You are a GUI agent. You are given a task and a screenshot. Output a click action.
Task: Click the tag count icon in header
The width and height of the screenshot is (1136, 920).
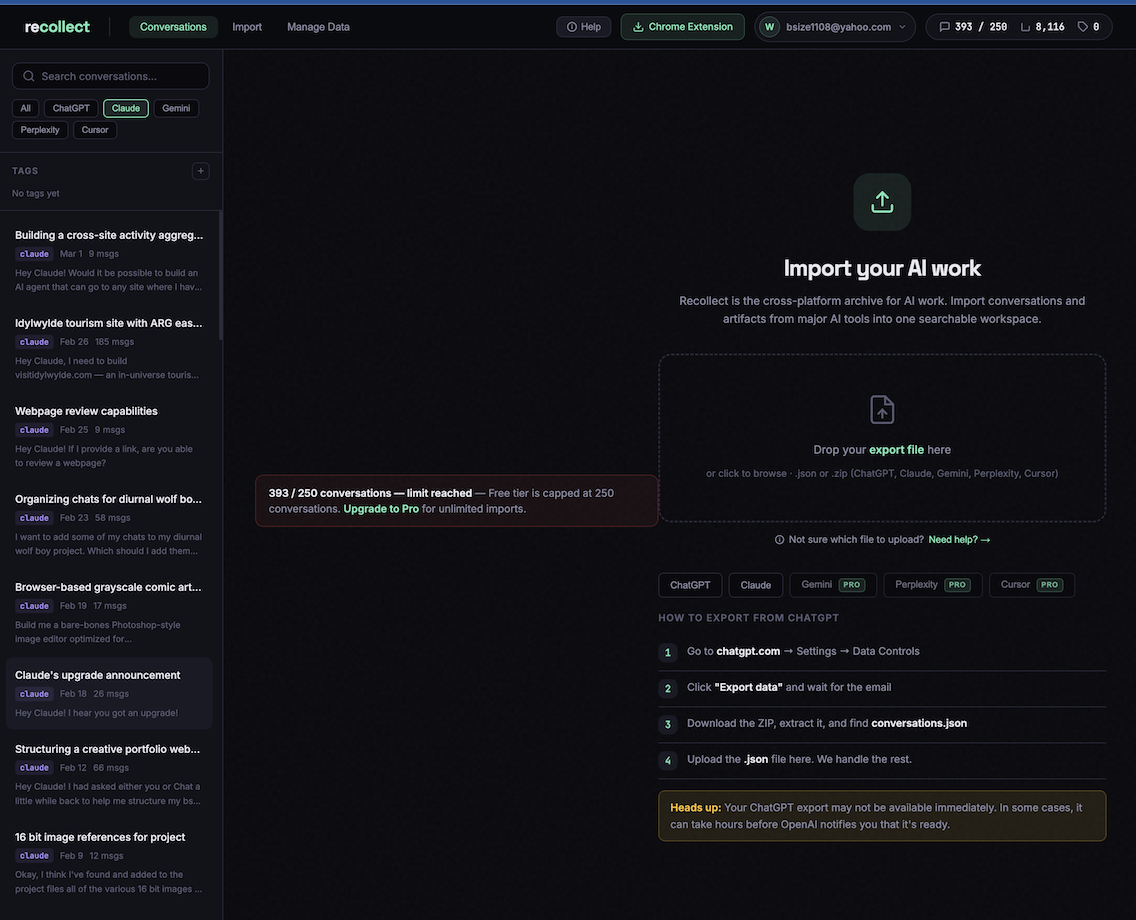click(x=1082, y=27)
